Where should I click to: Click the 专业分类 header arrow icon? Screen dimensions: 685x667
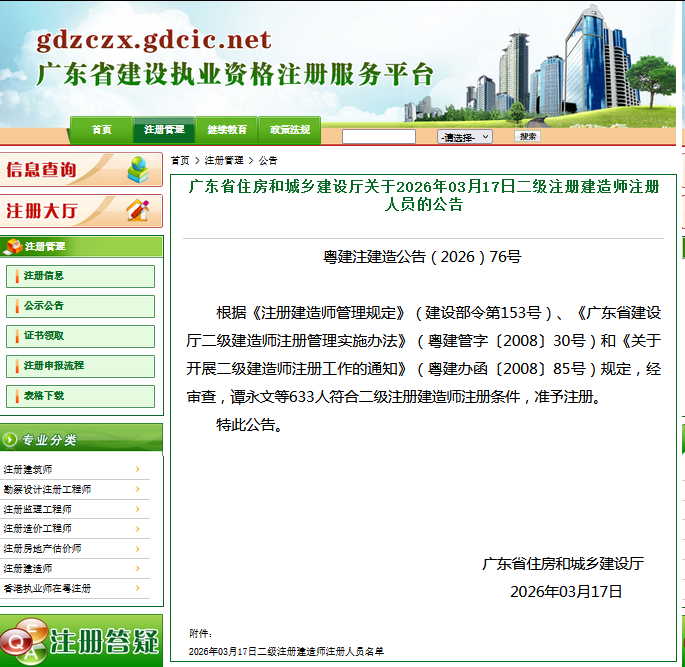[x=10, y=439]
